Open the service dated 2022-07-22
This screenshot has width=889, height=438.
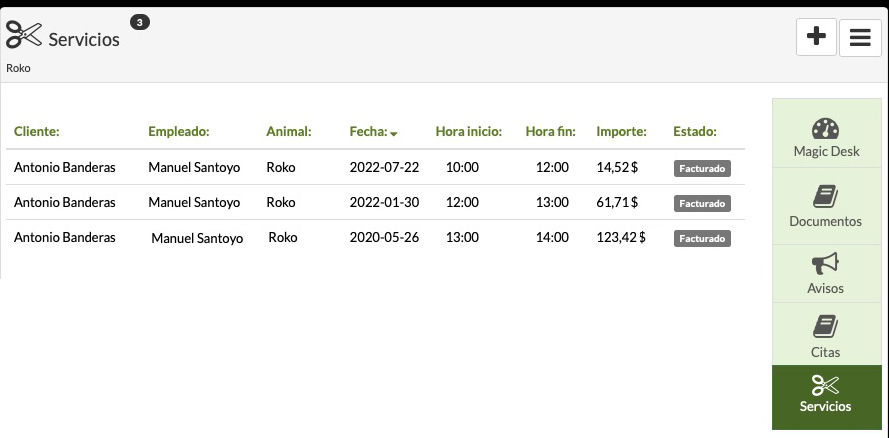point(384,167)
